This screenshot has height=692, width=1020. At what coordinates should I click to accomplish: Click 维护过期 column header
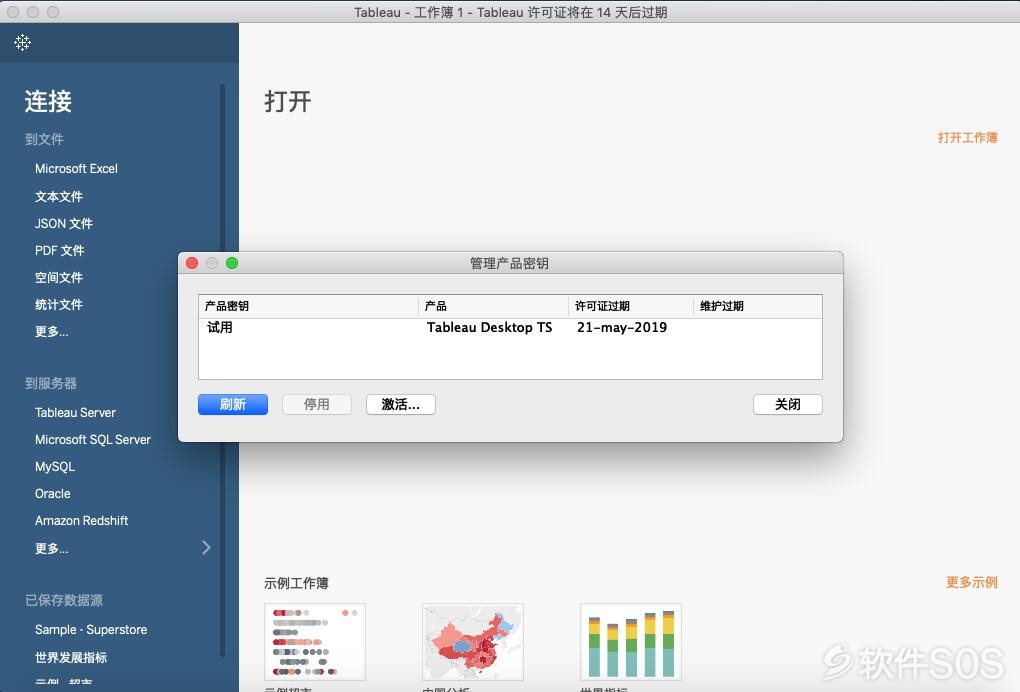coord(758,306)
